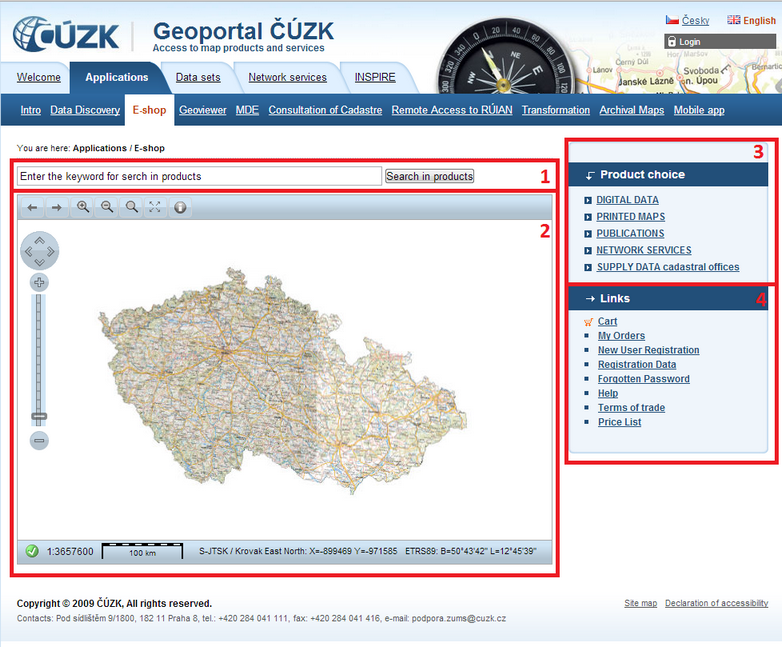Switch to the Network services tab
Screen dimensions: 782x647
click(x=287, y=77)
